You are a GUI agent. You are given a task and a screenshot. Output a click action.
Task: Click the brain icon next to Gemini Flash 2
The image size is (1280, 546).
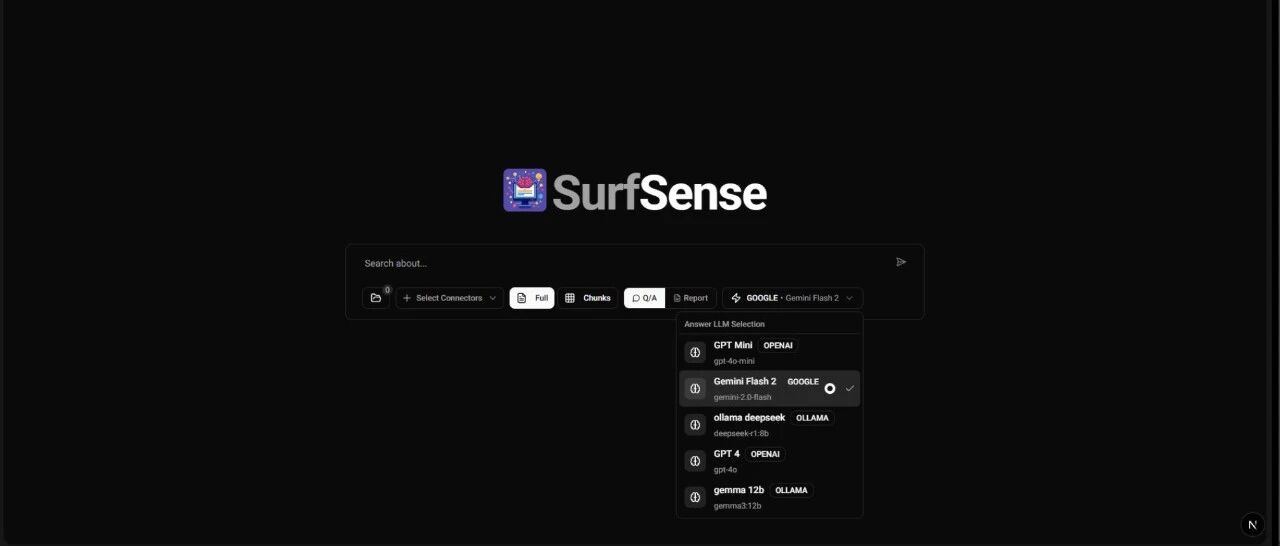(695, 388)
